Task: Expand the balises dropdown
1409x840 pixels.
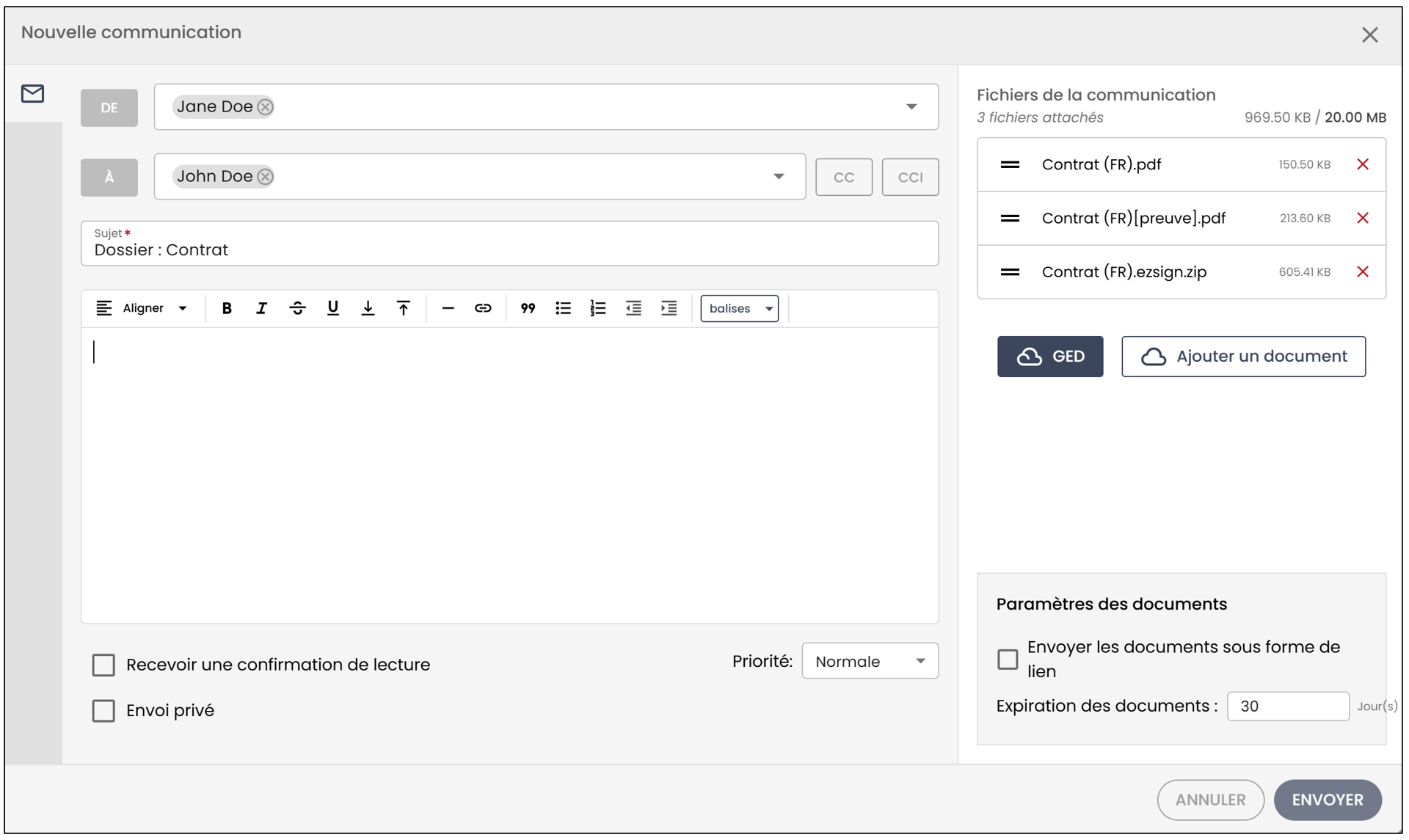Action: click(739, 308)
